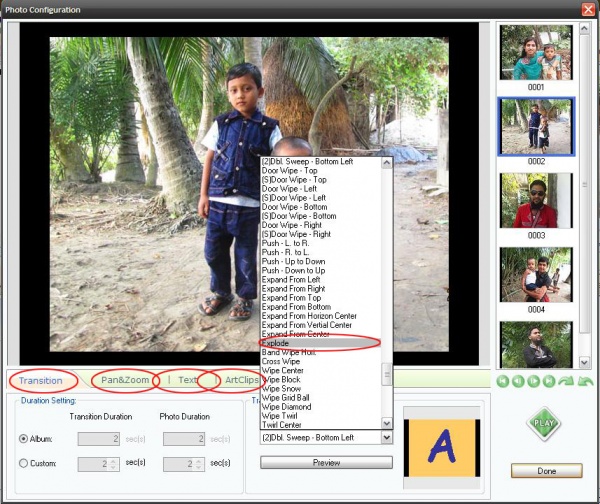Choose 'Expand From Right' transition

321,289
